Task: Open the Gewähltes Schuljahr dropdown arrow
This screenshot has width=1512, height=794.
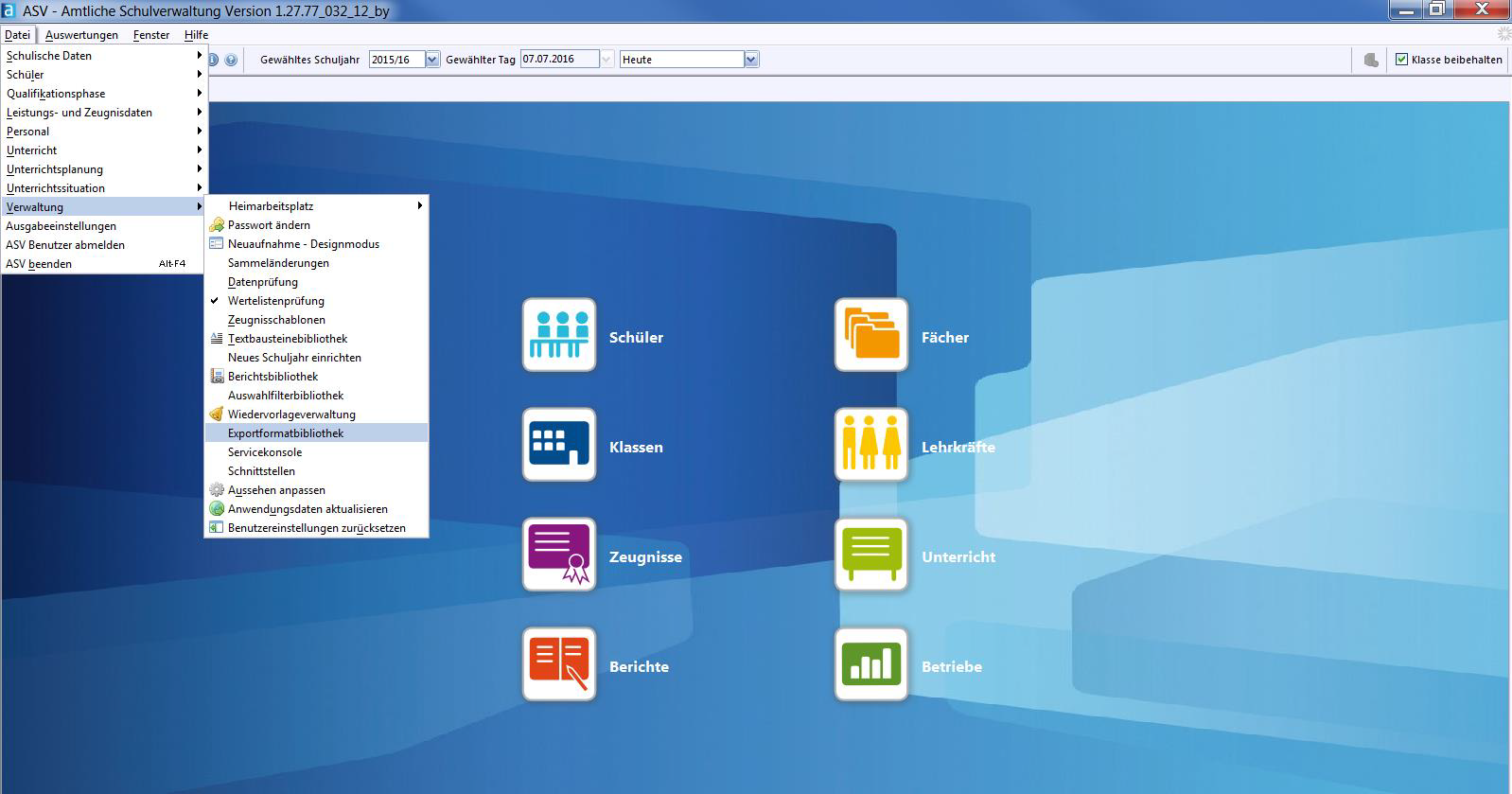Action: click(x=432, y=60)
